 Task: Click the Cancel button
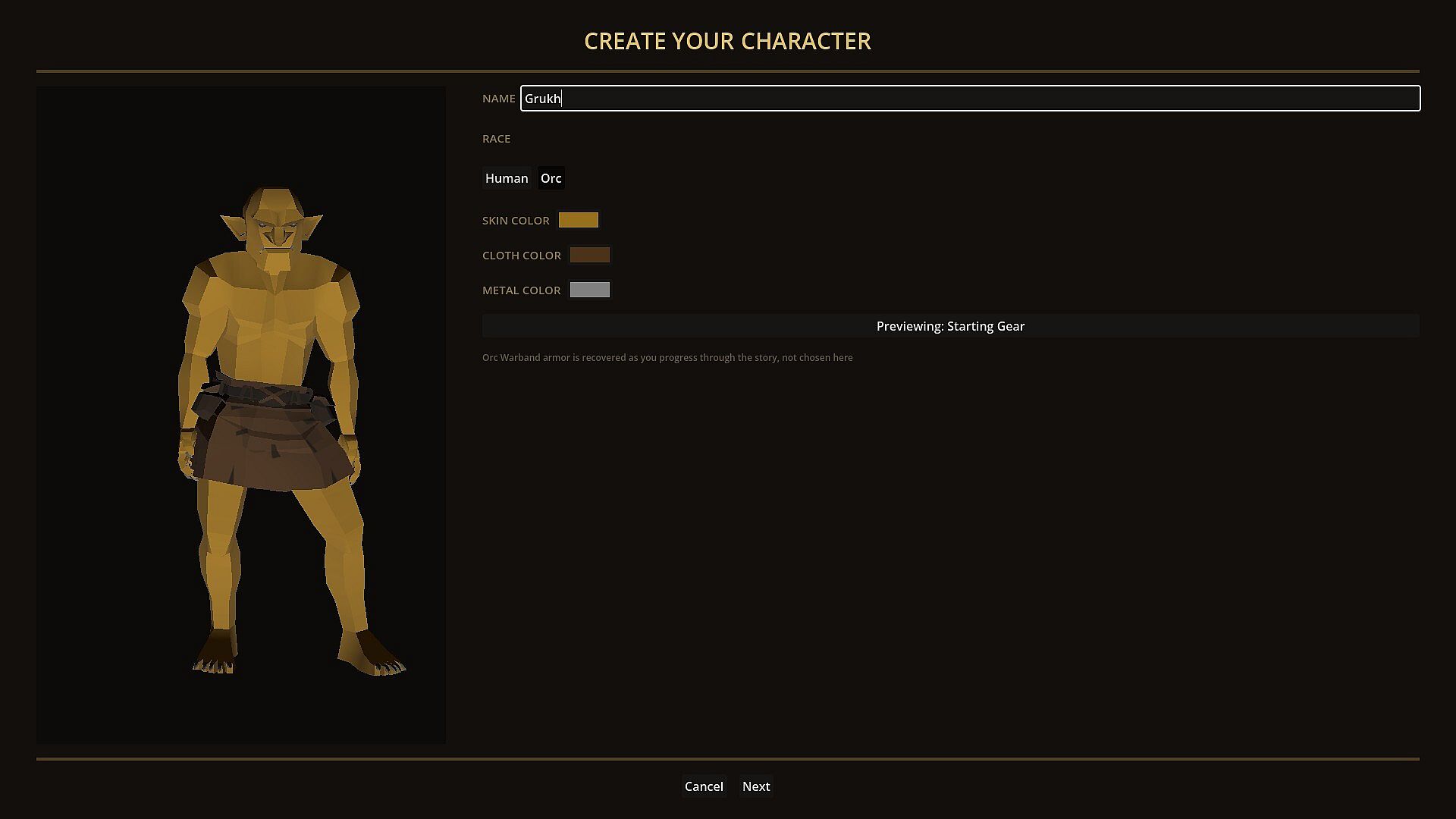704,786
